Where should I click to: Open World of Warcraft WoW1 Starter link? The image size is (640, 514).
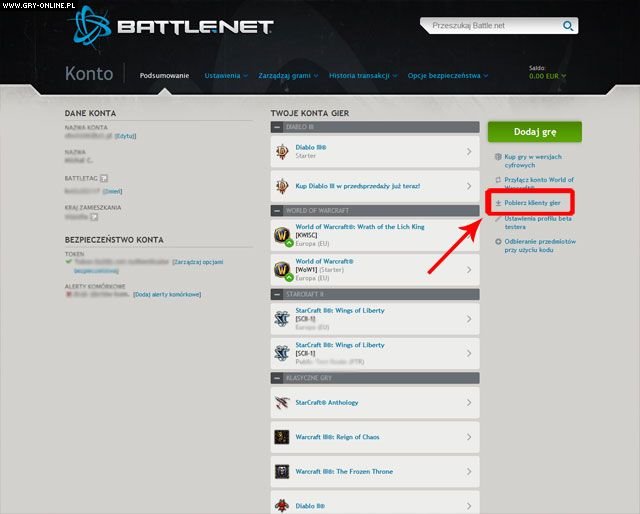tap(324, 261)
